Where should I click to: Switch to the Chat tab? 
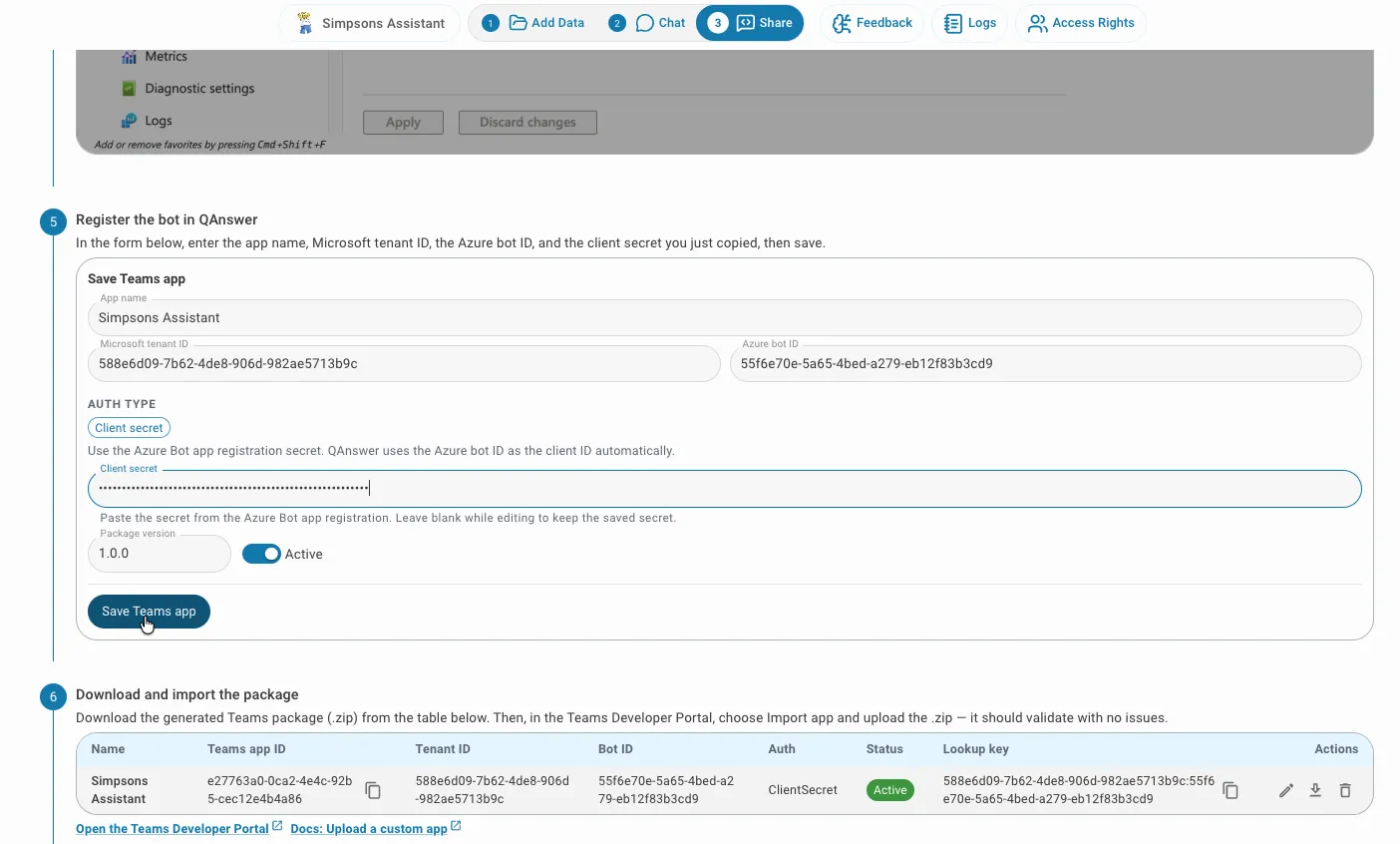[648, 23]
